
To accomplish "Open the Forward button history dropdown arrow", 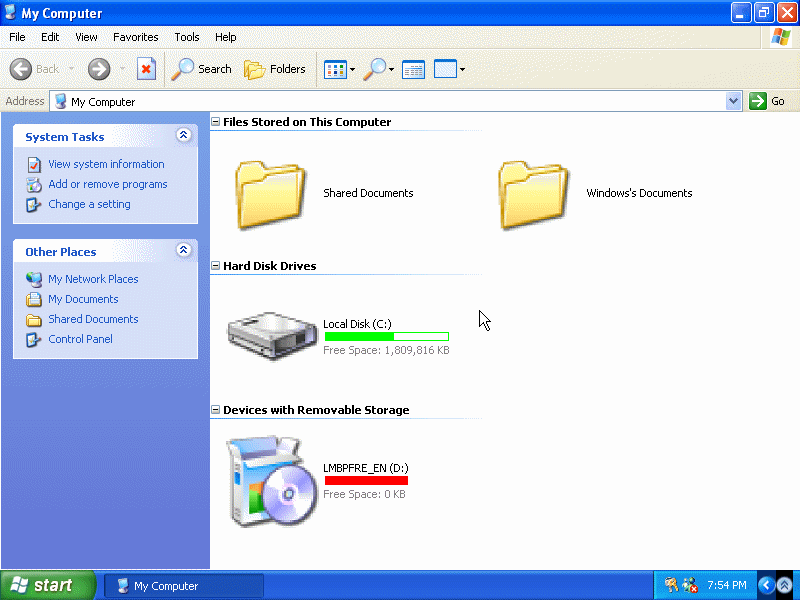I will (122, 69).
